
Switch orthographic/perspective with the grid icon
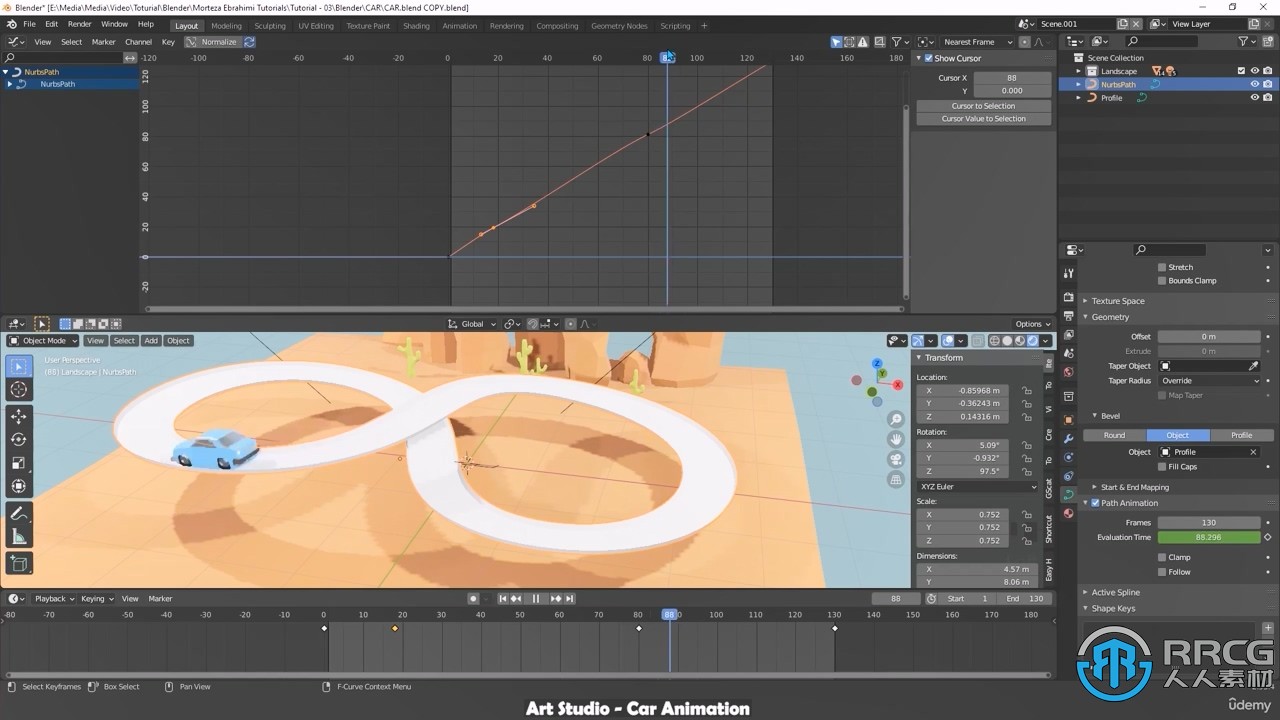point(896,479)
